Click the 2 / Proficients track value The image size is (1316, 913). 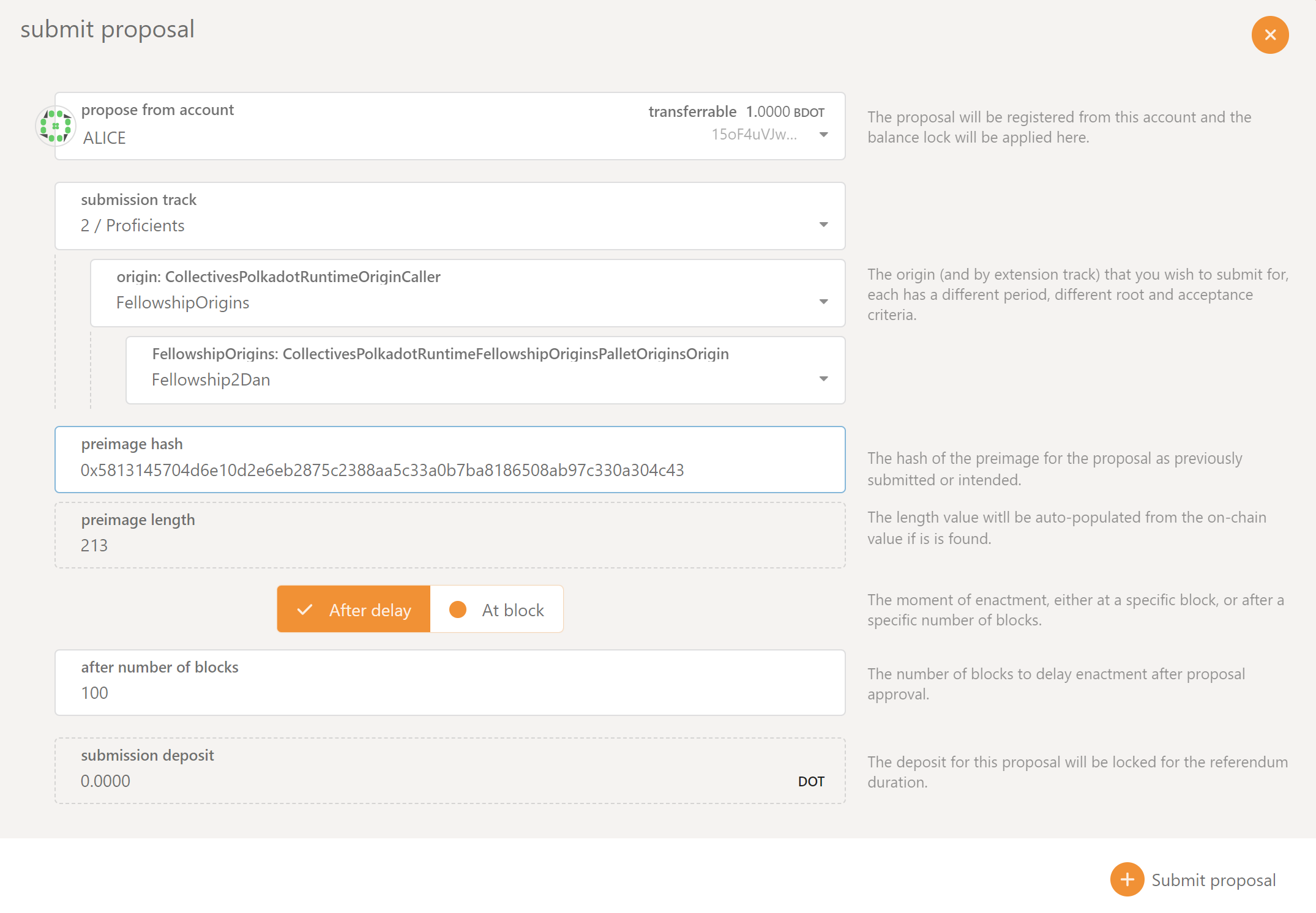pos(132,226)
